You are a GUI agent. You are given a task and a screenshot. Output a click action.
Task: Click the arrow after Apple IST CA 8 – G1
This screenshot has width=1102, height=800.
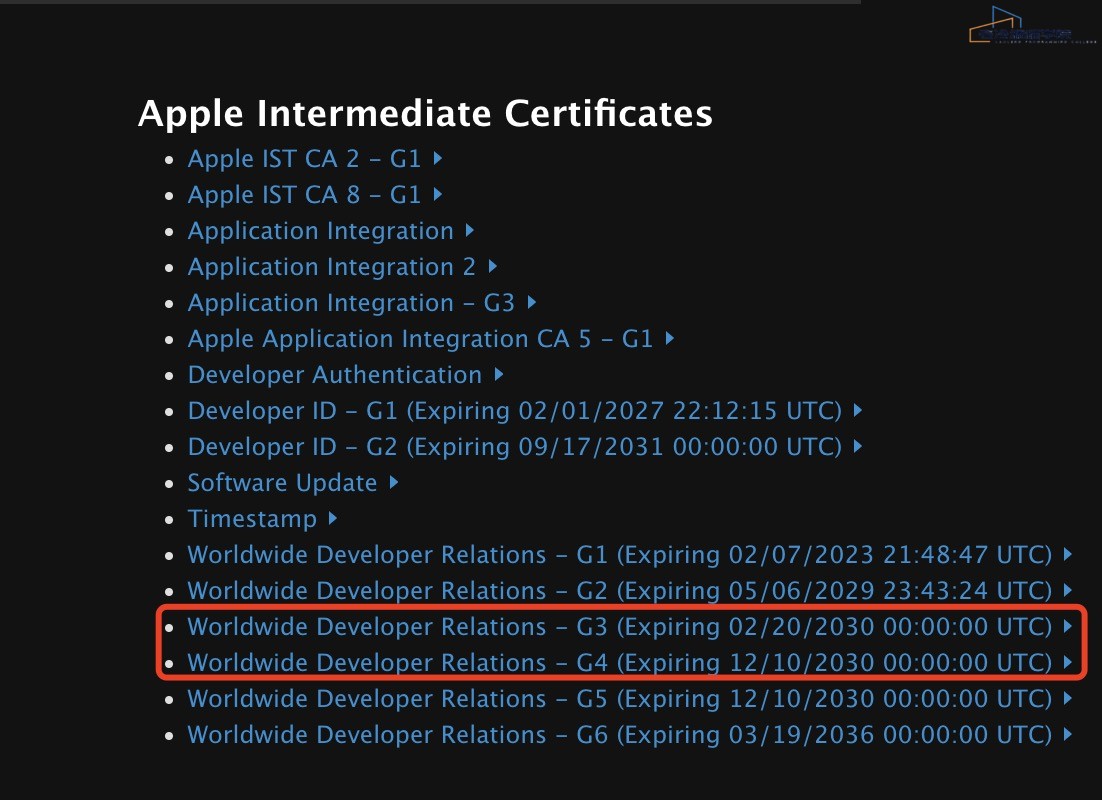click(x=438, y=194)
